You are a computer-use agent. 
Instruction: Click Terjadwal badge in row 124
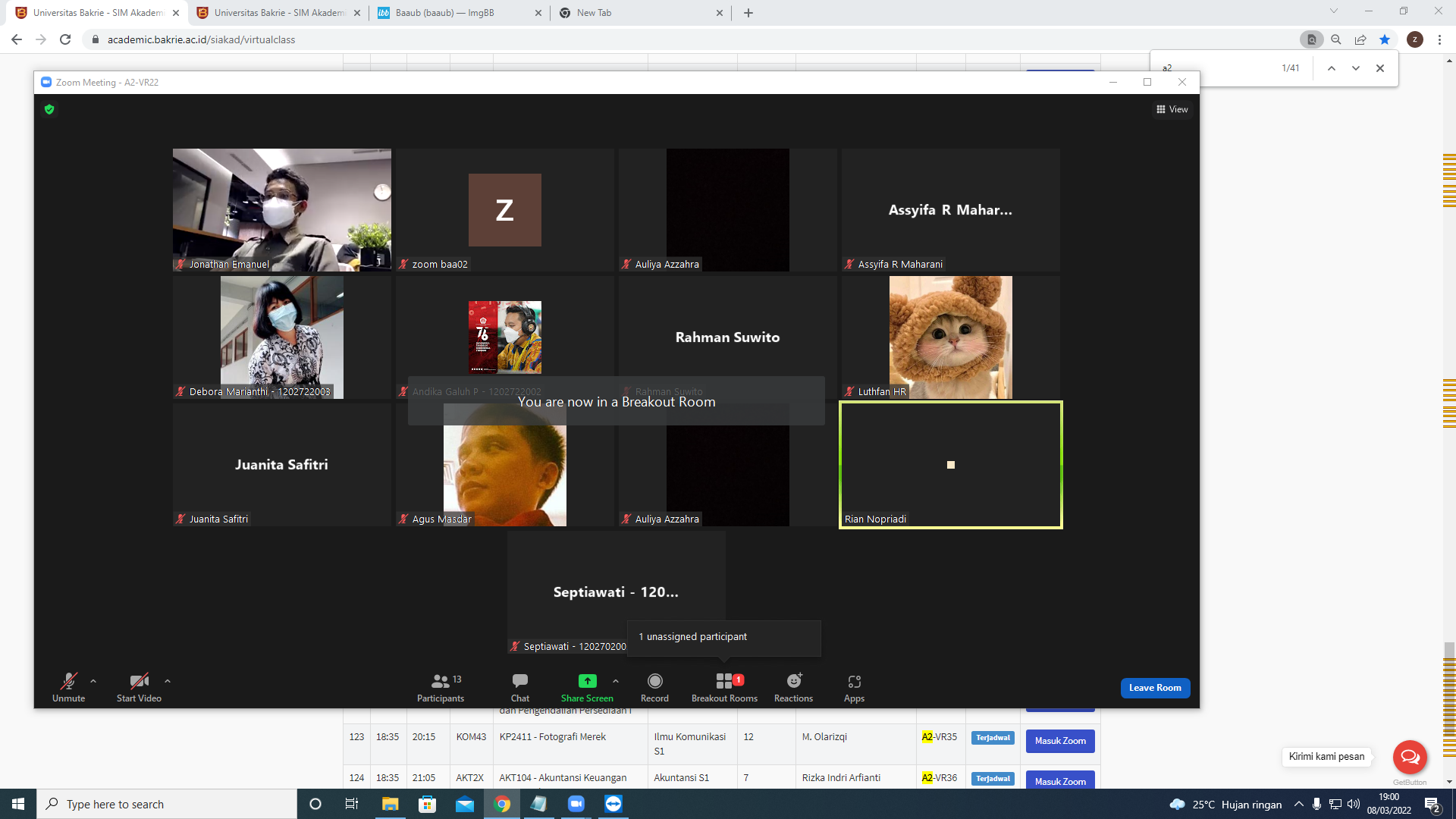point(993,779)
